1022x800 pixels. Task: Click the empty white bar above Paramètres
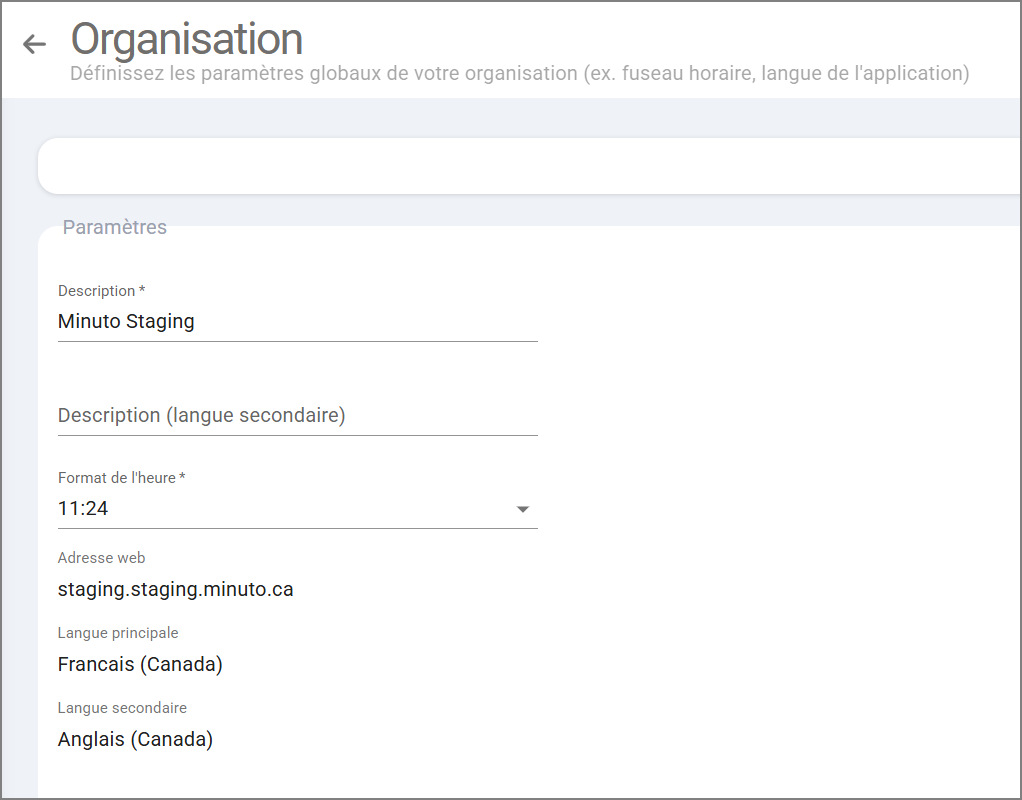(x=530, y=166)
